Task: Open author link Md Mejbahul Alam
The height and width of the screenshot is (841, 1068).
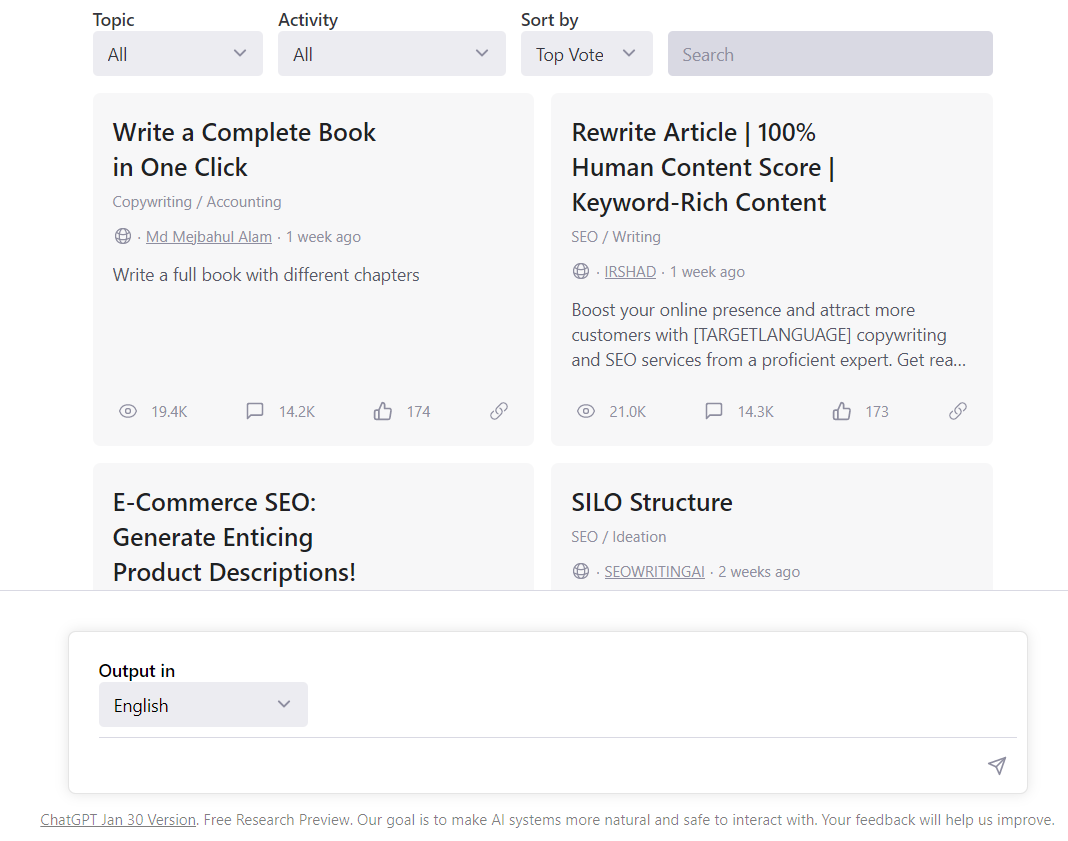Action: (208, 237)
